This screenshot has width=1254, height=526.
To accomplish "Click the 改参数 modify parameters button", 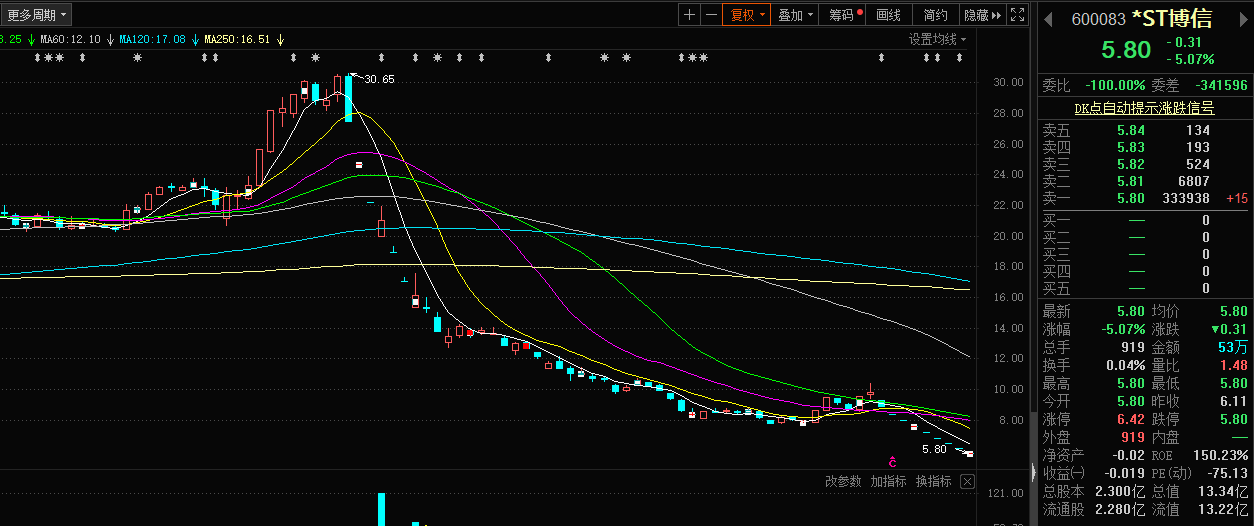I will [843, 482].
